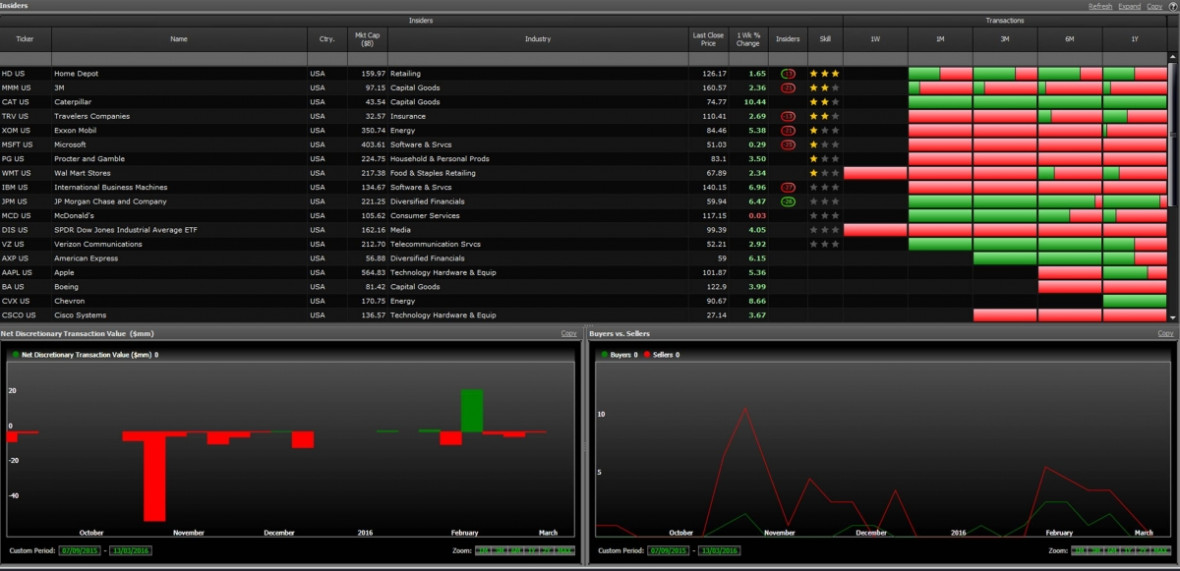Click the Boeing row name

tap(66, 287)
